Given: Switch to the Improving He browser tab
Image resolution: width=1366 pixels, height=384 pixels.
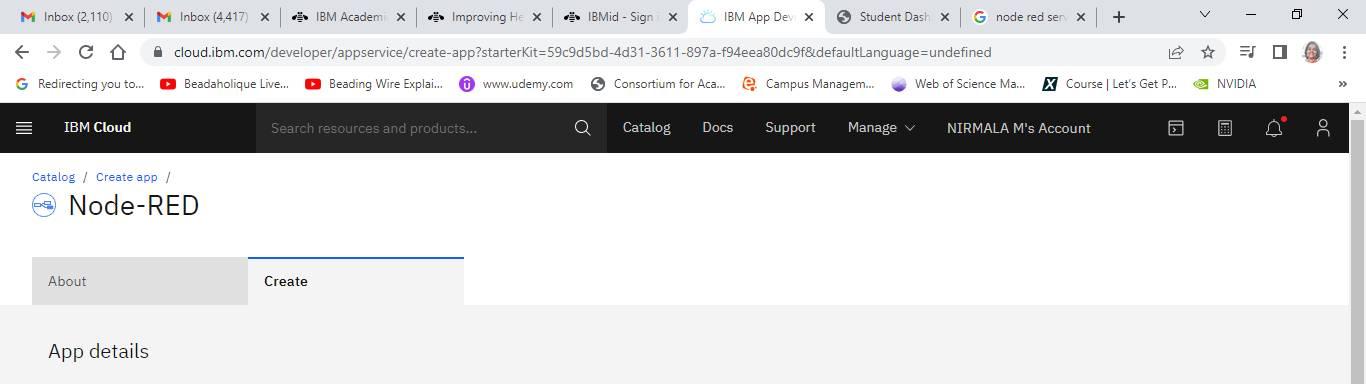Looking at the screenshot, I should (x=485, y=17).
